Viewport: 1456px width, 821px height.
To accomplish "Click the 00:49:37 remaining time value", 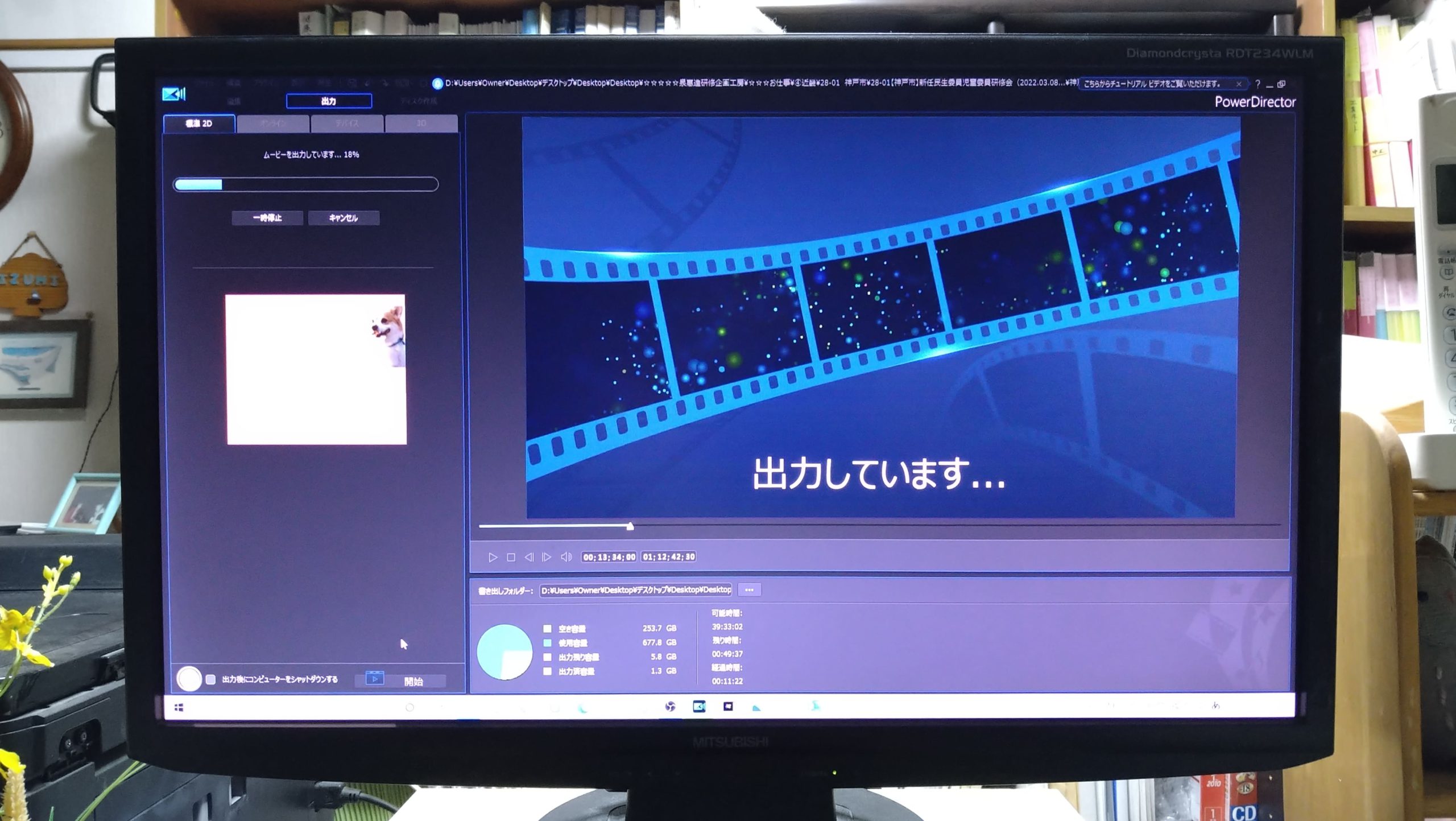I will [x=727, y=654].
